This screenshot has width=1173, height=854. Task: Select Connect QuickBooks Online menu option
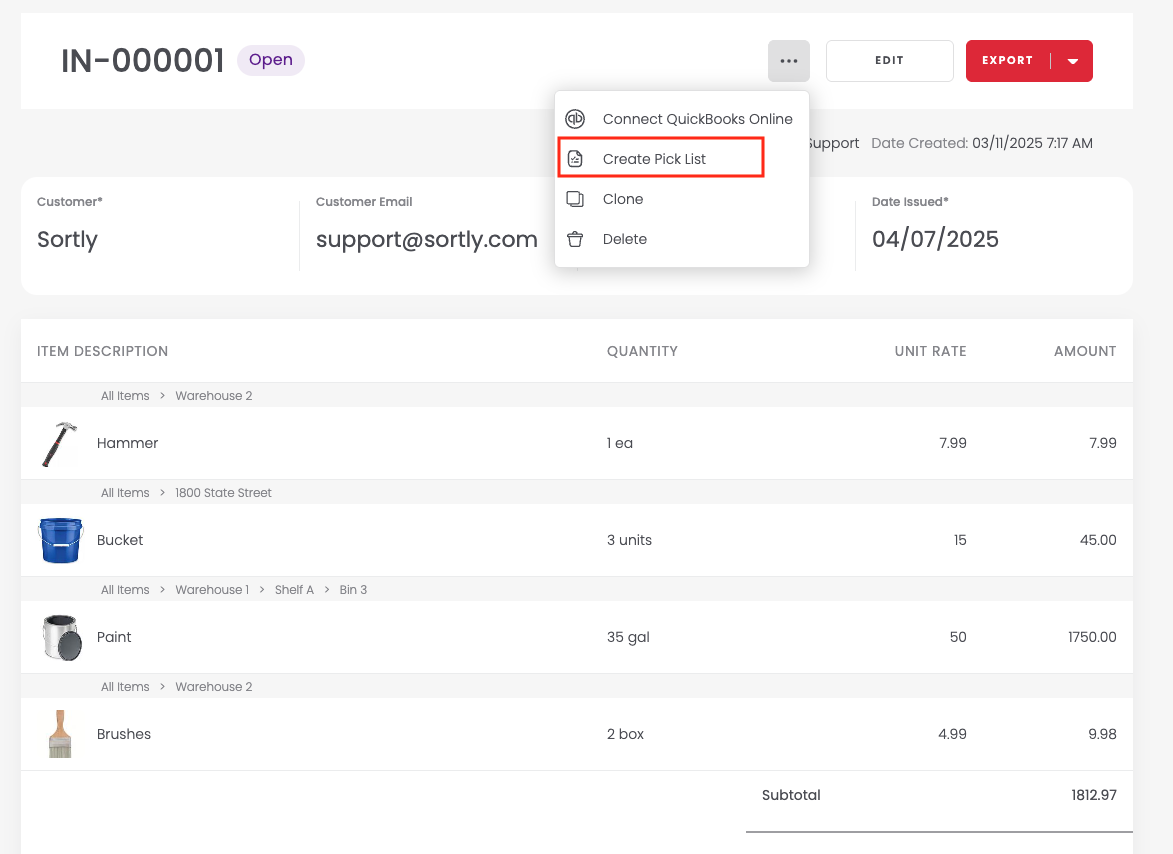pyautogui.click(x=697, y=119)
